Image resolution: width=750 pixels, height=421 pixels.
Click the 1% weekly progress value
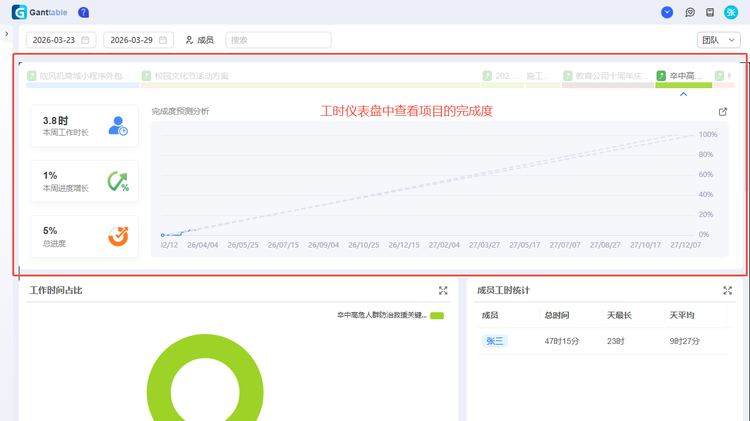[50, 176]
